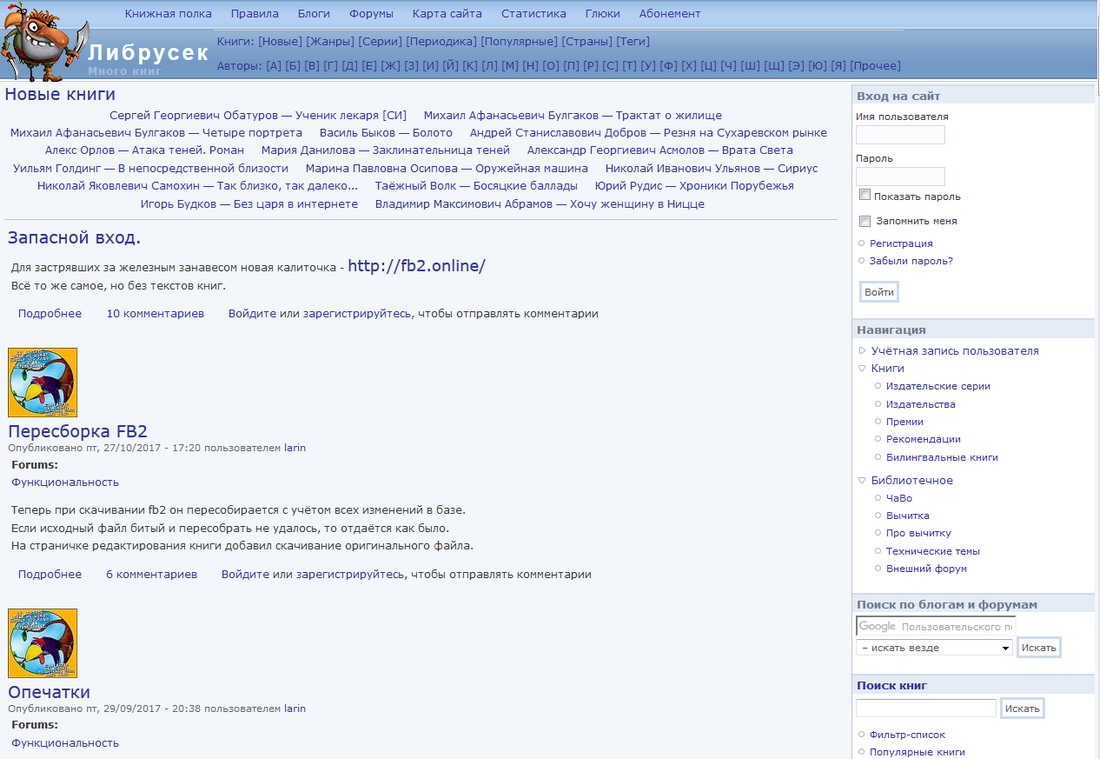Expand Учётная запись пользователя tree arrow
The width and height of the screenshot is (1100, 759).
(862, 351)
